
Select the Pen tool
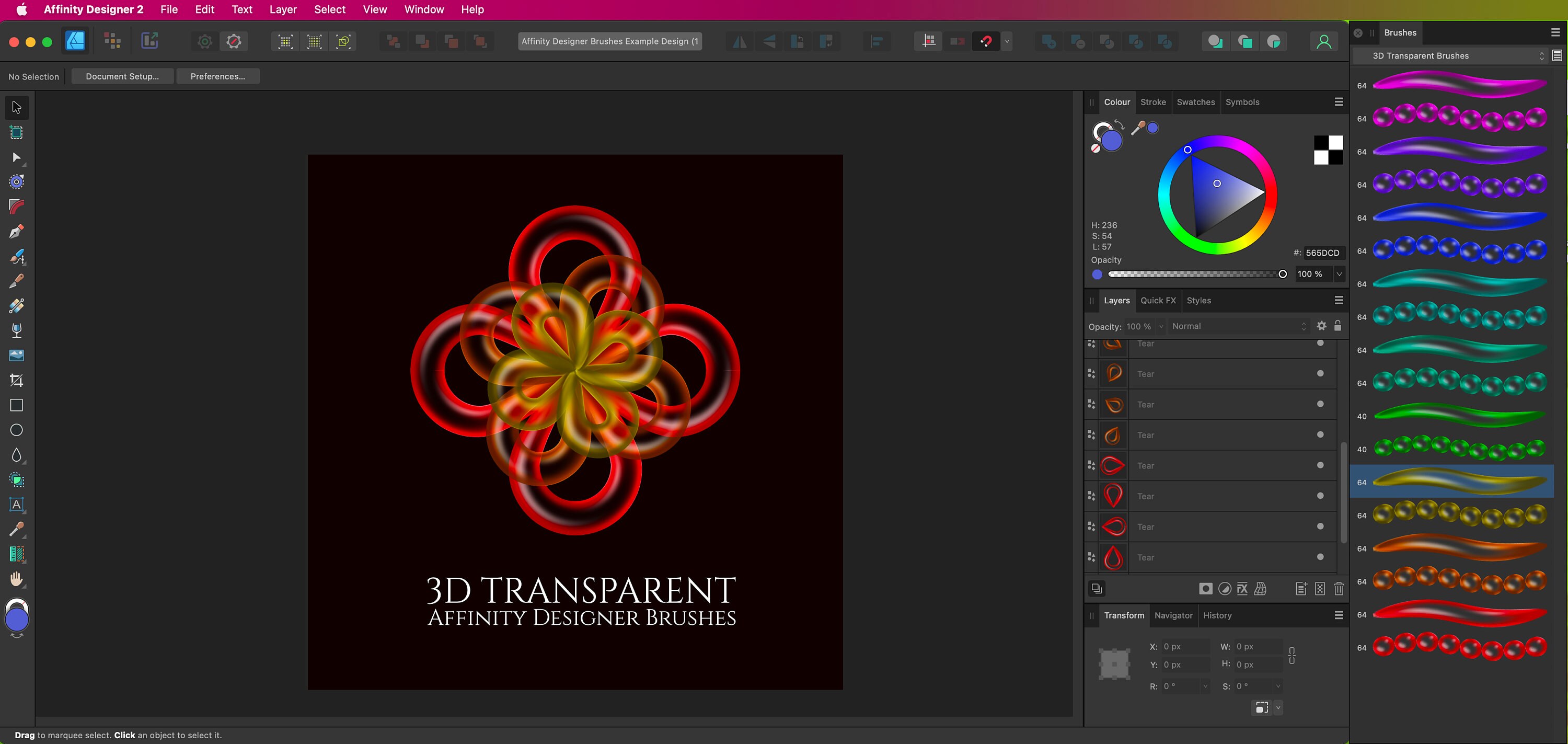click(x=16, y=233)
